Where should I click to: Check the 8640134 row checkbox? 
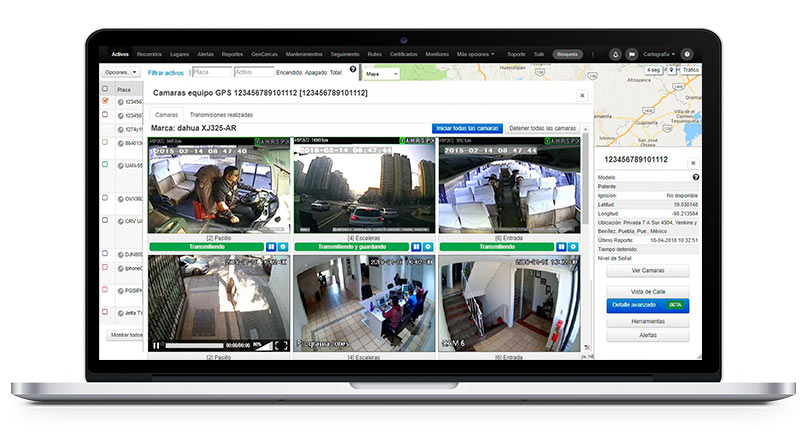[105, 143]
